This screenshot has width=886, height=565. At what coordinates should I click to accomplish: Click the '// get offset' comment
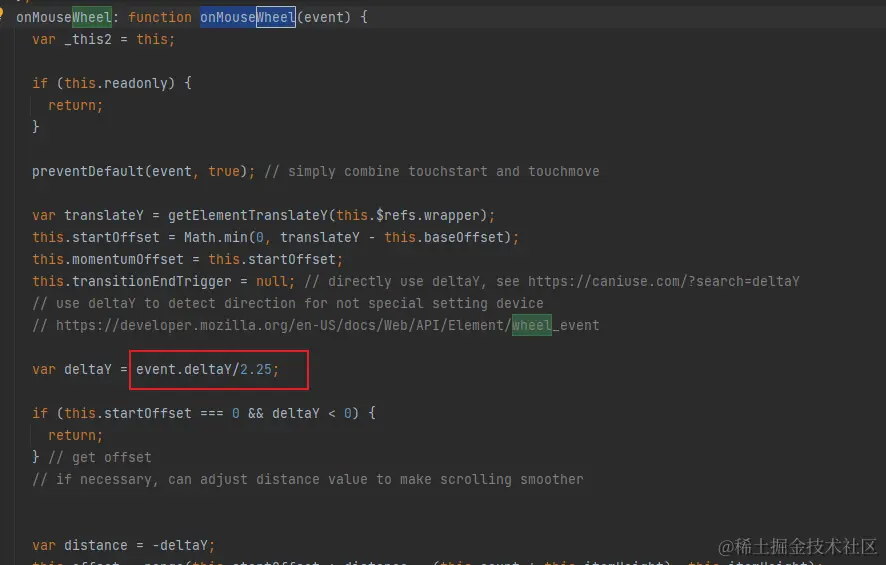[100, 457]
